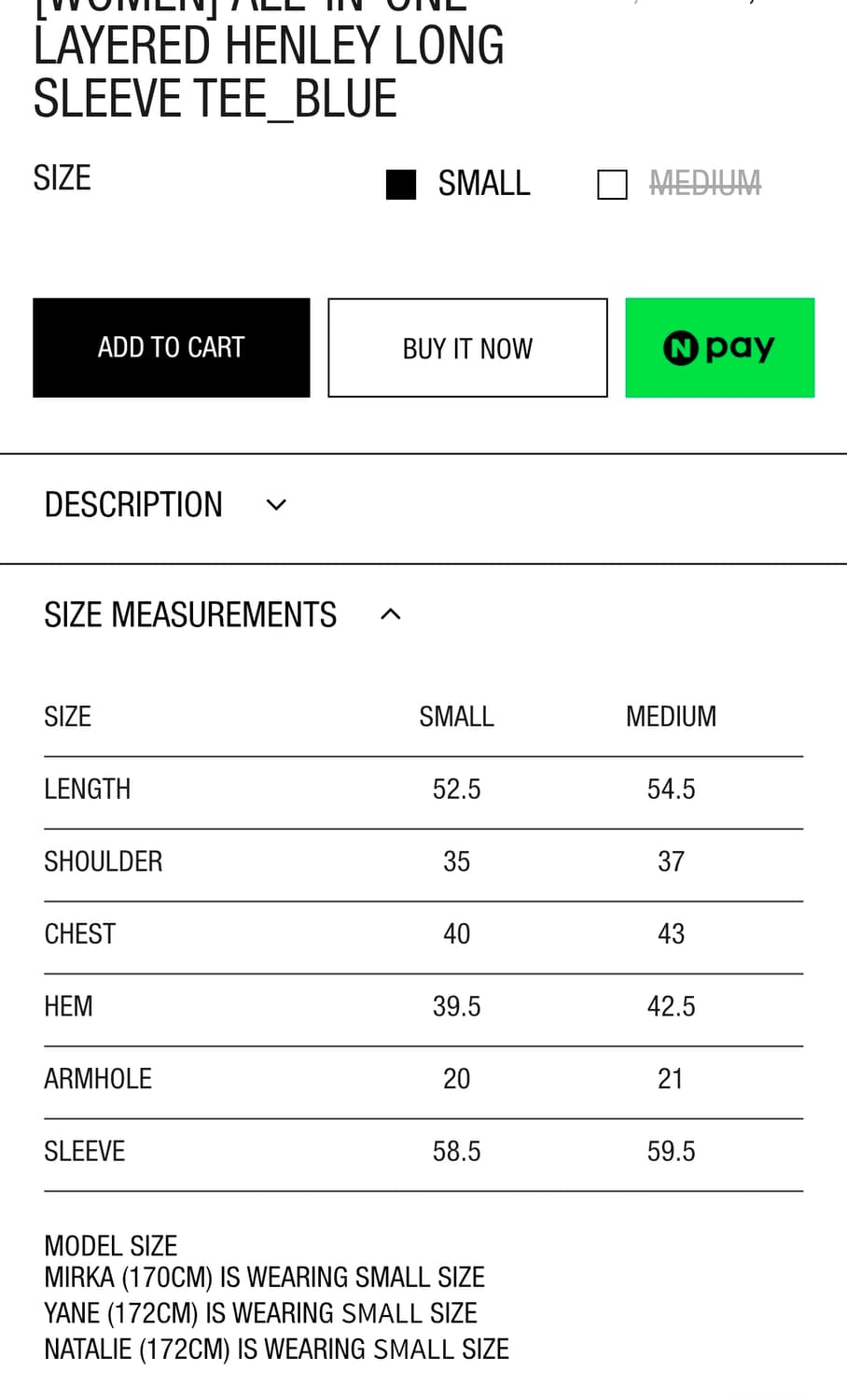
Task: Click the SMALL label next to the filled checkbox
Action: (483, 183)
